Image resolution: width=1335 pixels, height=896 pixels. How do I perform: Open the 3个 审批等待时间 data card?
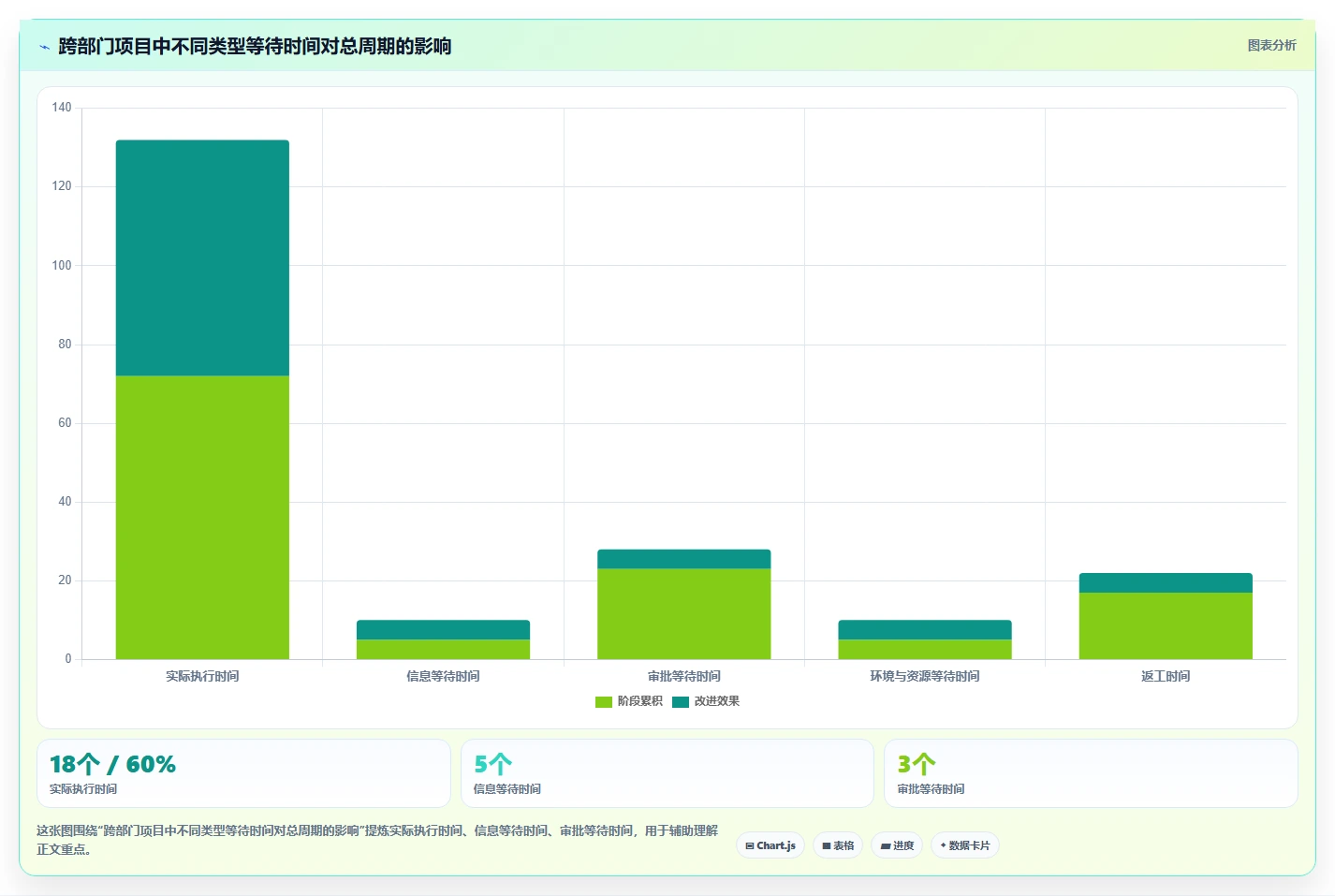tap(1091, 773)
